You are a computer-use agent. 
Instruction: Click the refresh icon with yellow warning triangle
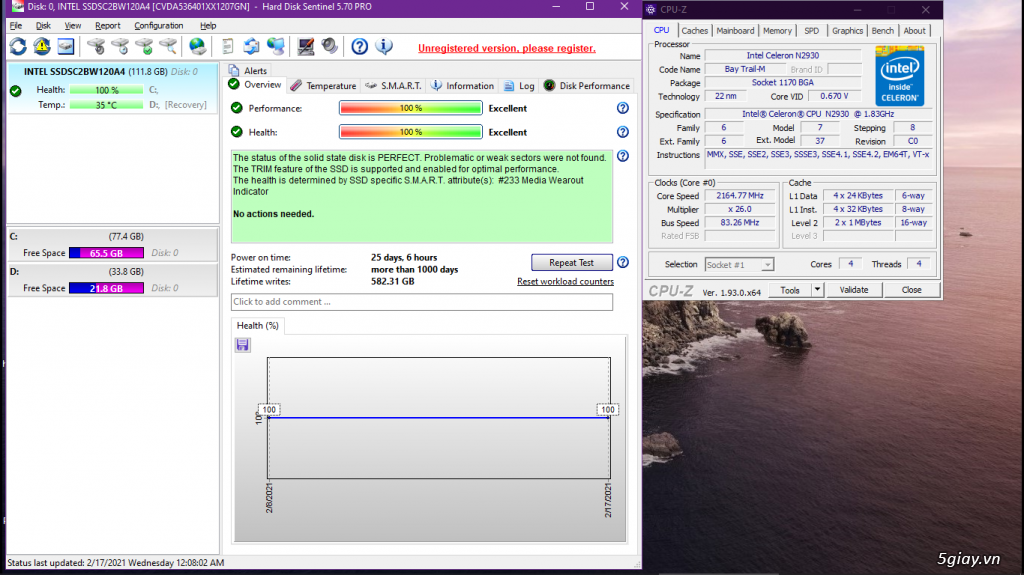pos(42,46)
